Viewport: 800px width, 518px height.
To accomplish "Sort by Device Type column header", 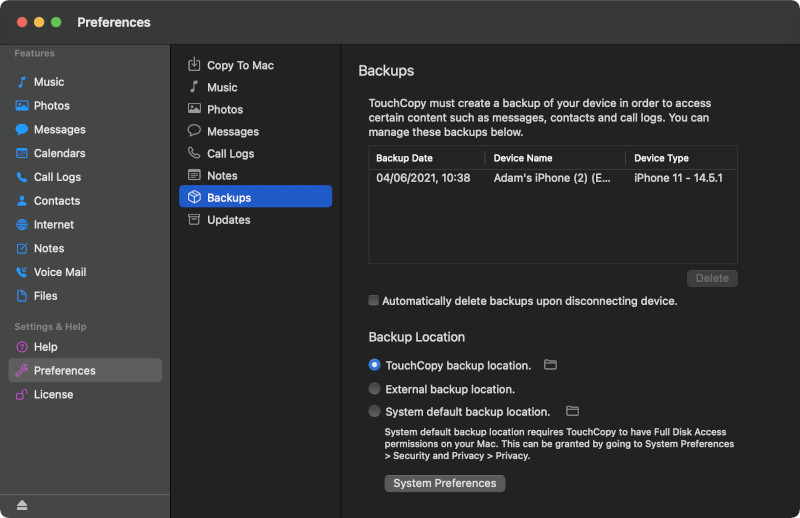I will coord(682,158).
